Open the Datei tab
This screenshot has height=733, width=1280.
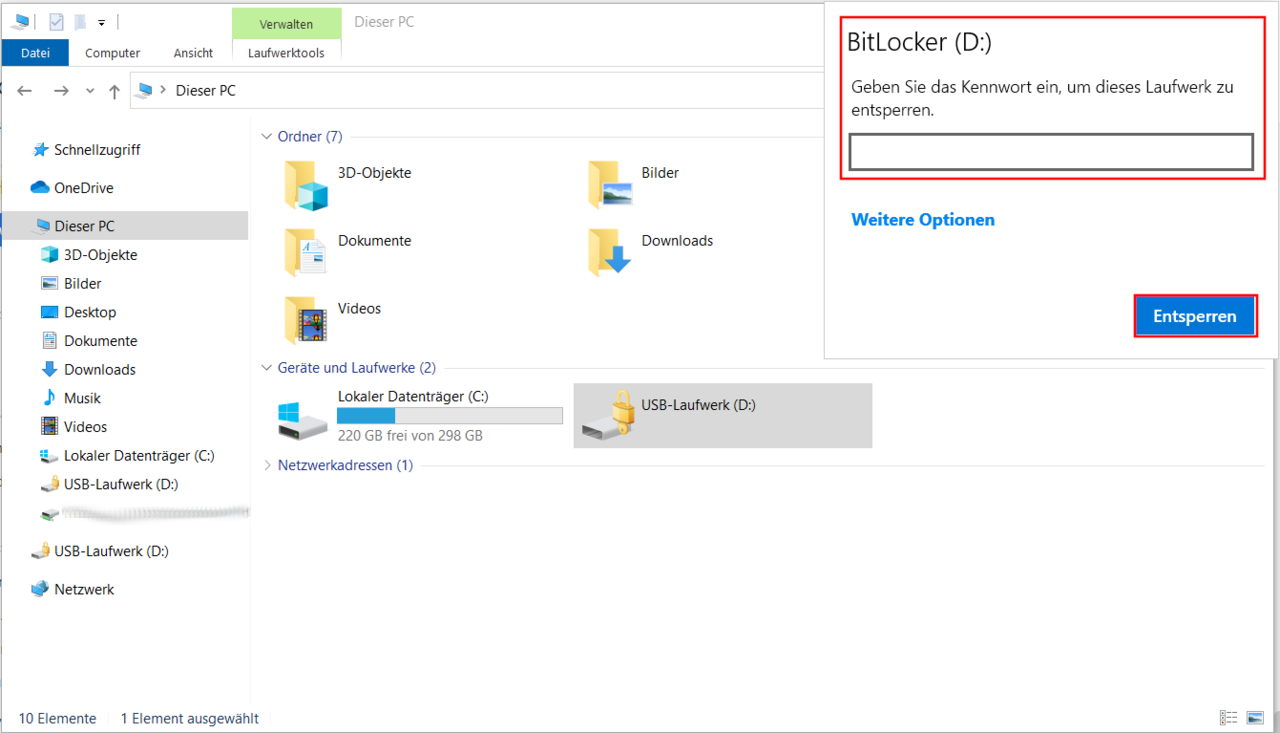[x=35, y=53]
